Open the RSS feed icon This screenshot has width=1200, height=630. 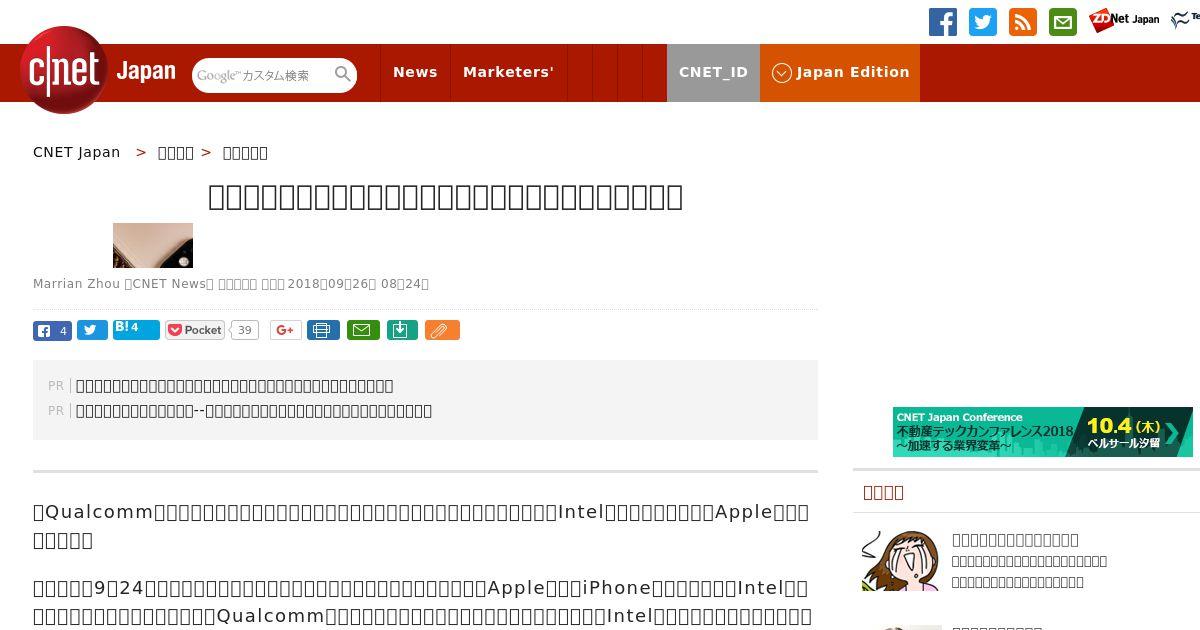[x=1023, y=22]
